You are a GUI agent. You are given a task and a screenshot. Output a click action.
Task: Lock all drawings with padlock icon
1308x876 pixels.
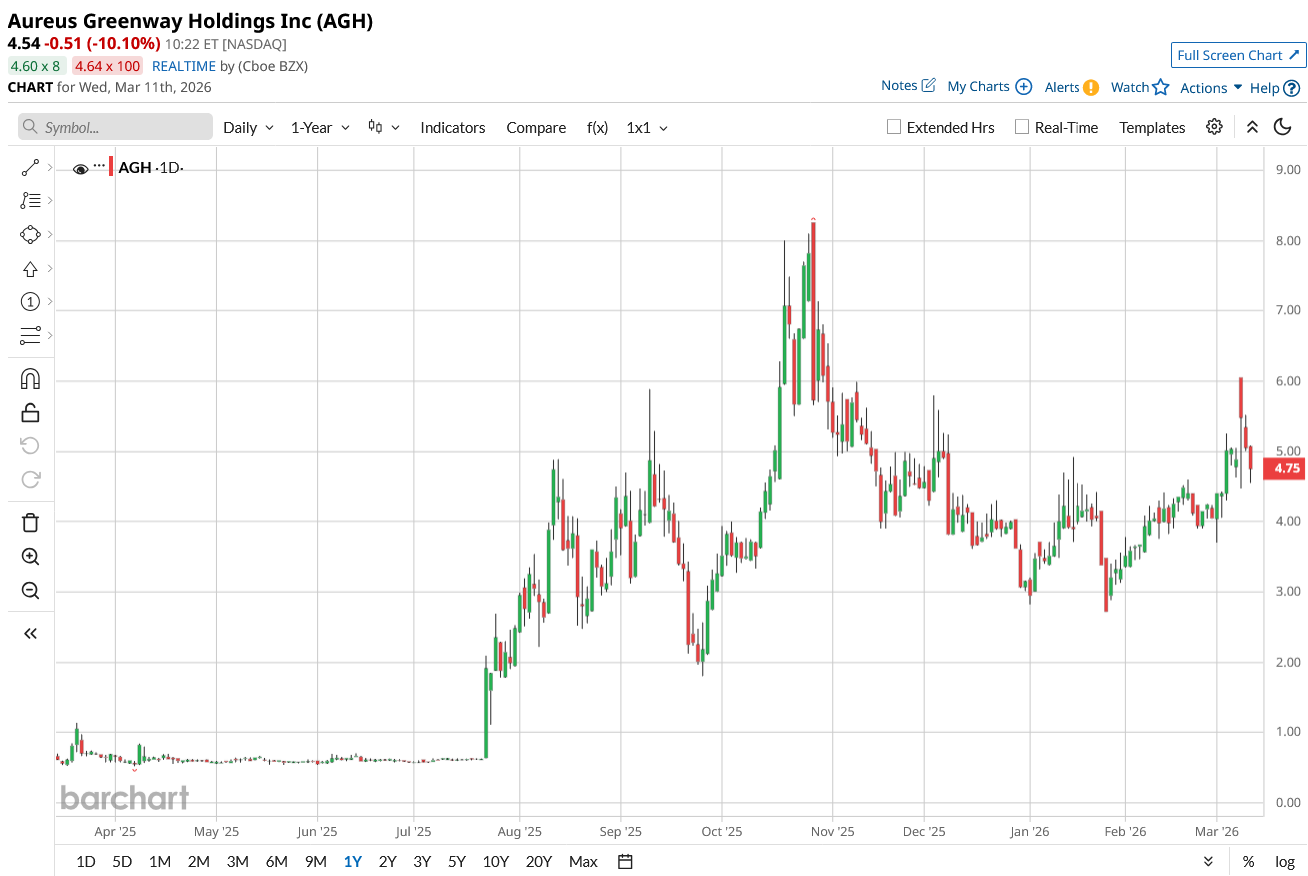click(30, 412)
